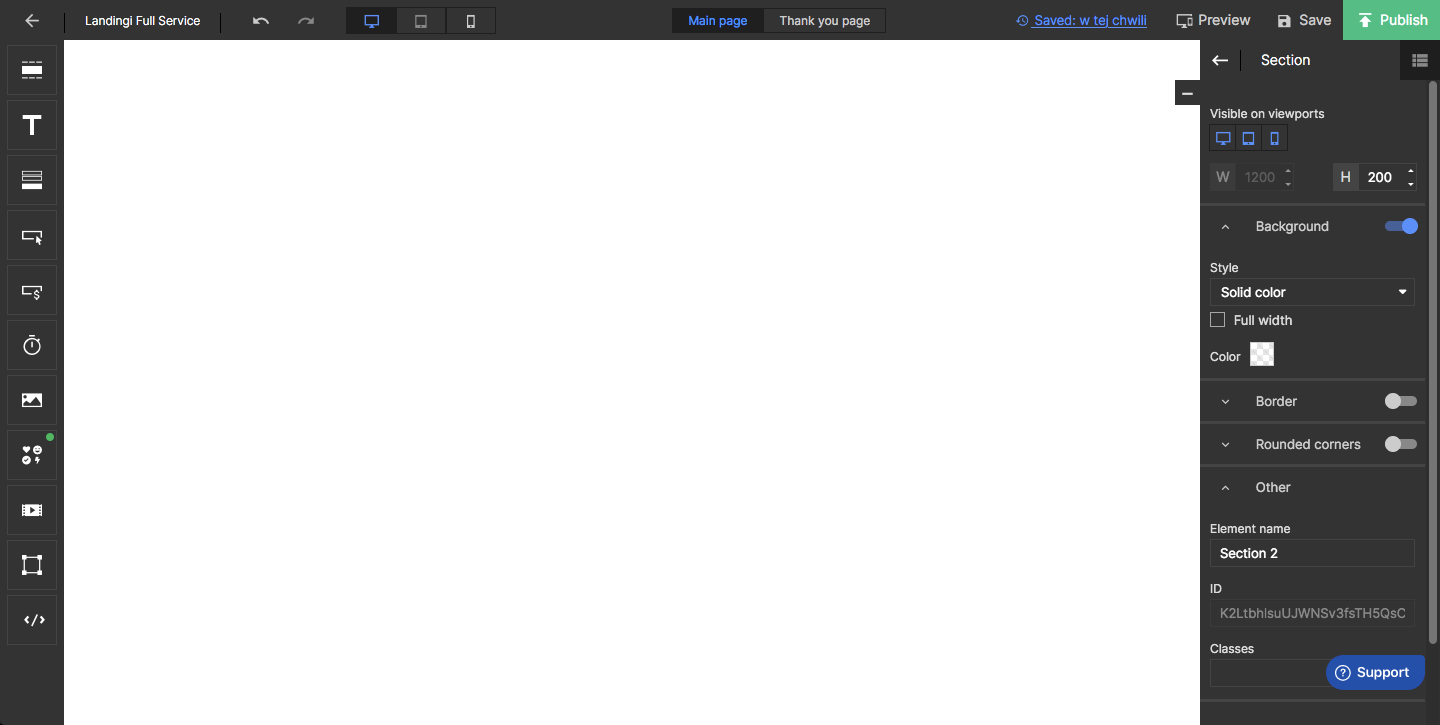1440x725 pixels.
Task: Open the layers list icon
Action: tap(1419, 60)
